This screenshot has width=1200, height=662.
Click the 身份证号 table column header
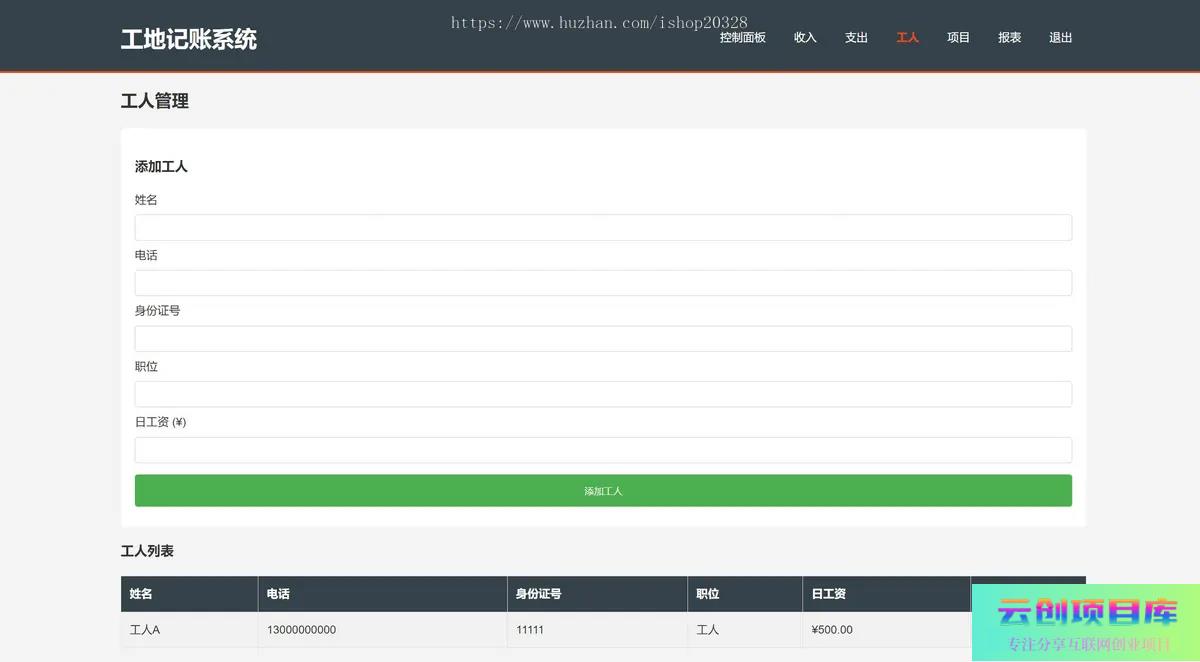[x=538, y=594]
